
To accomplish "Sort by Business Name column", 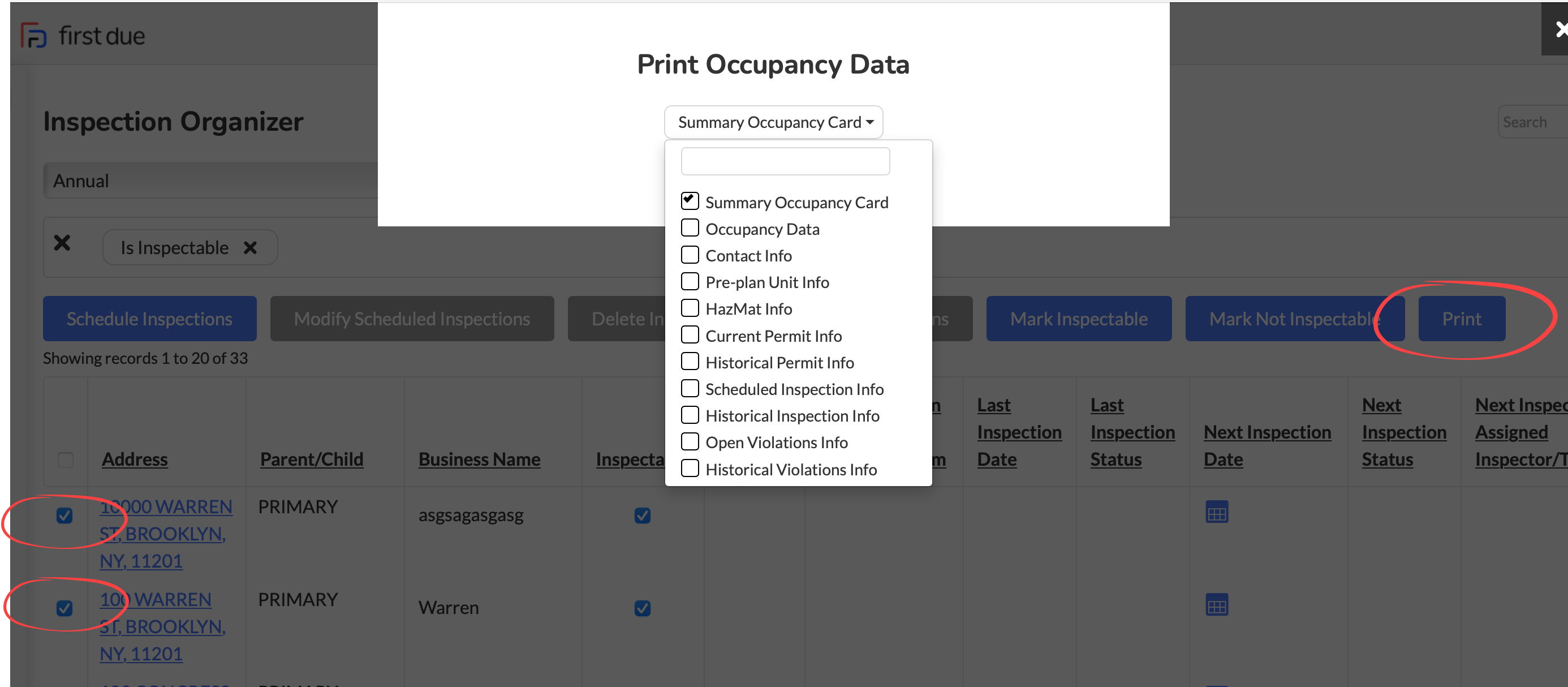I will (479, 460).
